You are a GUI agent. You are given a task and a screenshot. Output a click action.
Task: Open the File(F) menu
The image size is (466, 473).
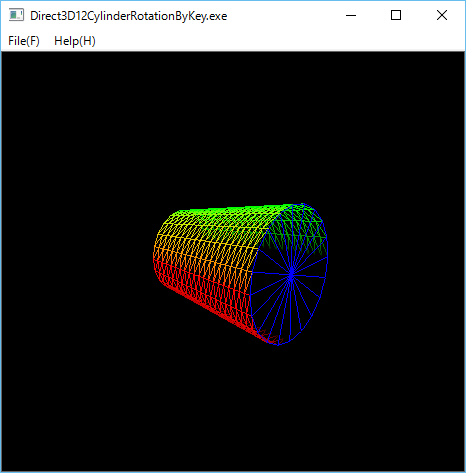click(x=24, y=41)
